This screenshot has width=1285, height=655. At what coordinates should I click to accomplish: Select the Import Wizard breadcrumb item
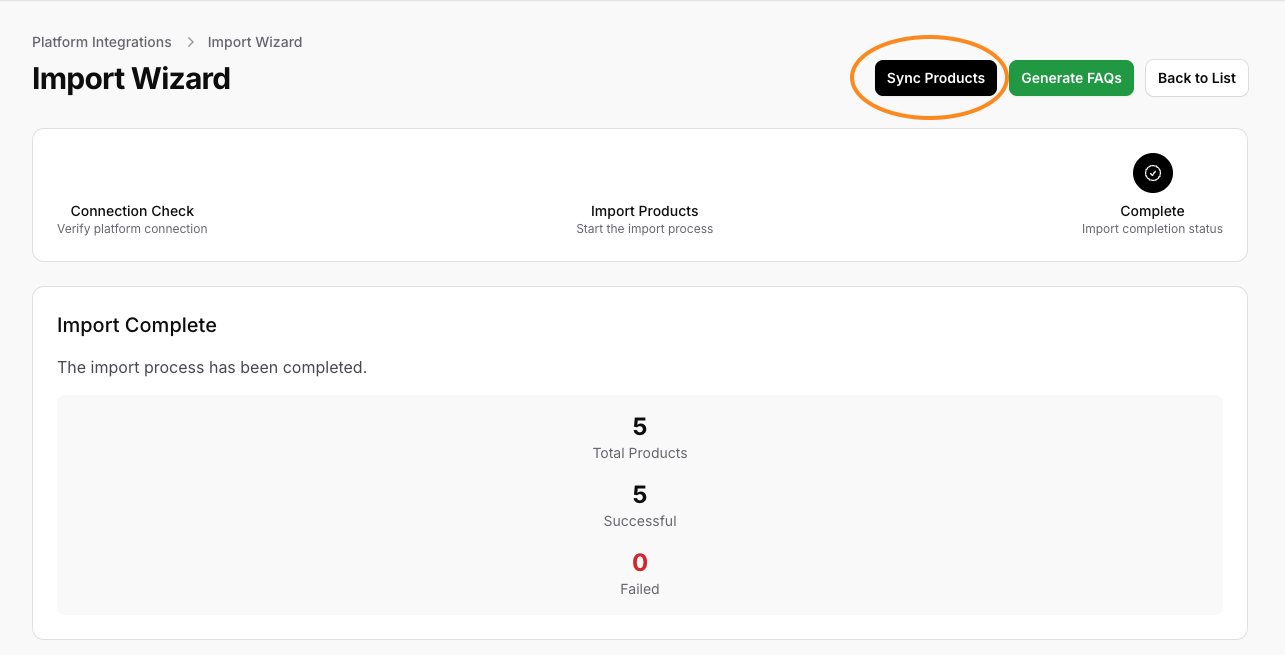pyautogui.click(x=255, y=42)
